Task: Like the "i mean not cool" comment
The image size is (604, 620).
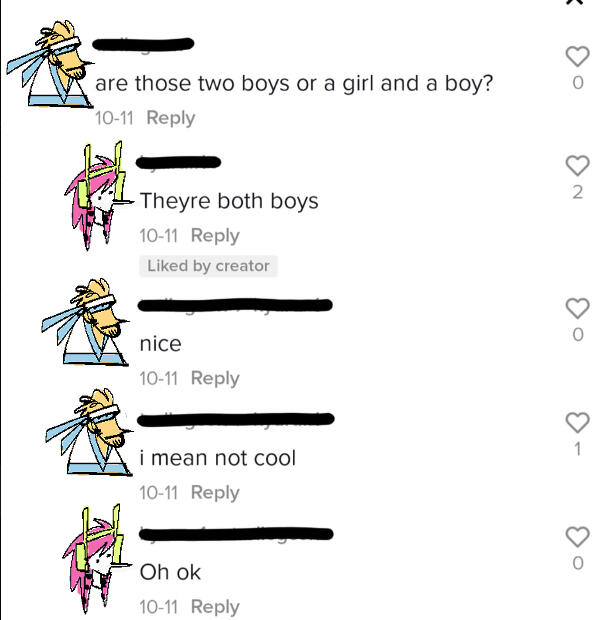Action: pyautogui.click(x=578, y=423)
